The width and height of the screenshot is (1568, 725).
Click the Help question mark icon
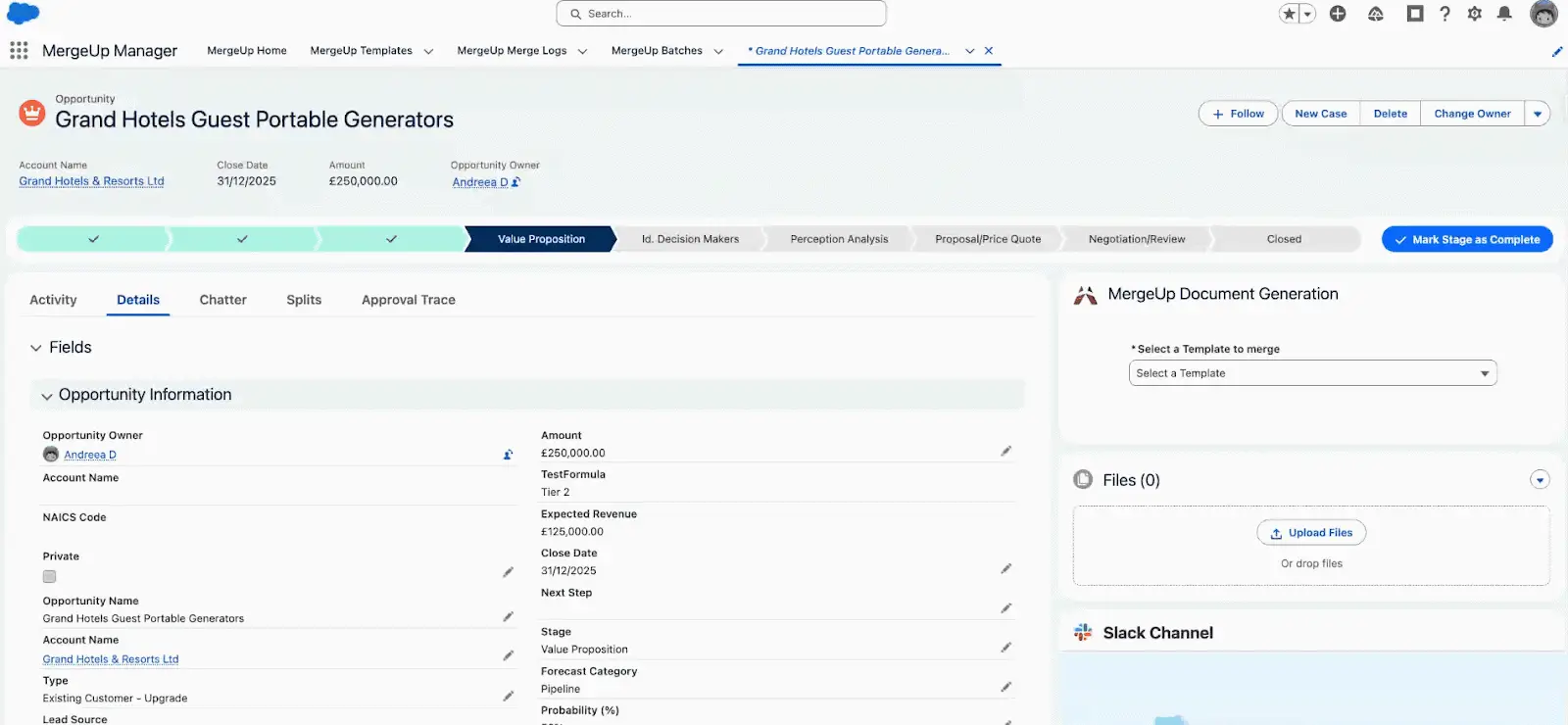click(1445, 14)
